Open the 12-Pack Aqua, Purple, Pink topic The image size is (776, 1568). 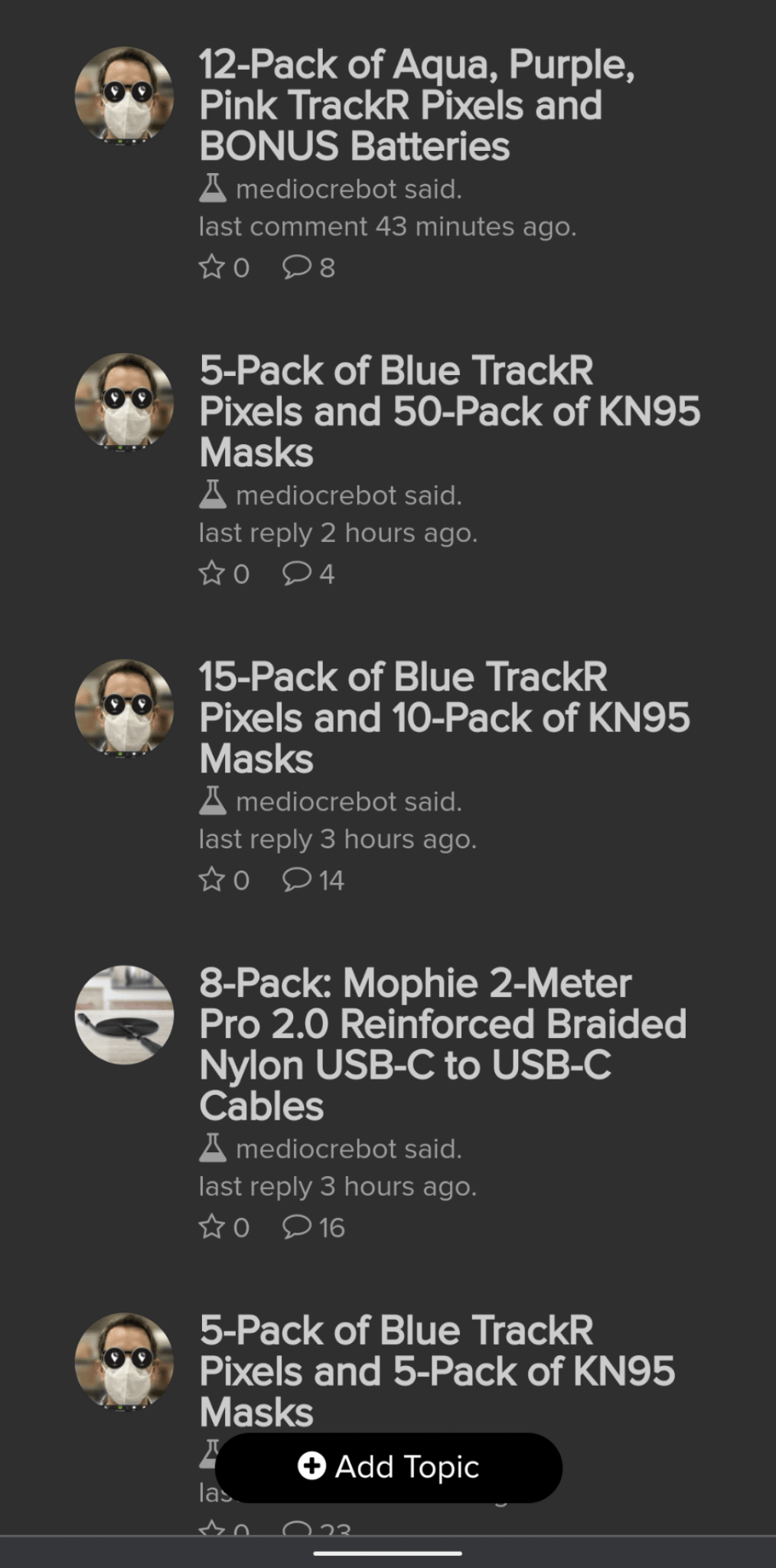pyautogui.click(x=416, y=105)
